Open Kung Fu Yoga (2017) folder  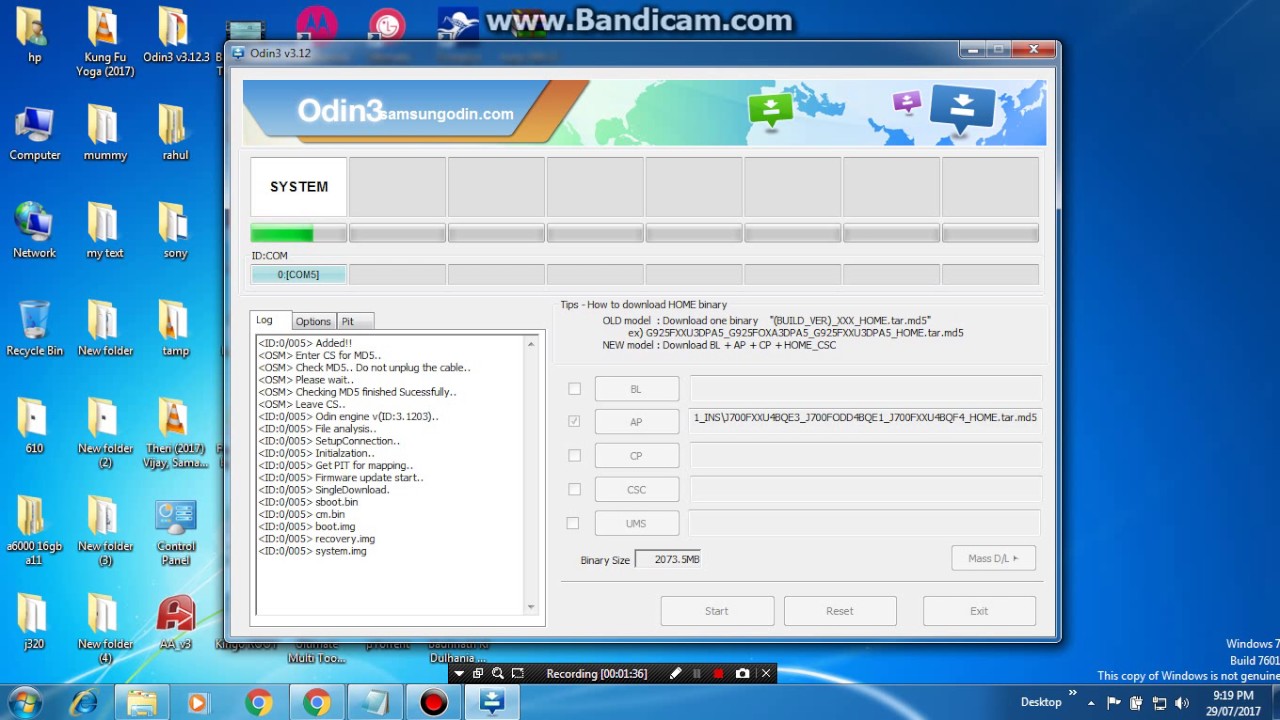coord(105,42)
